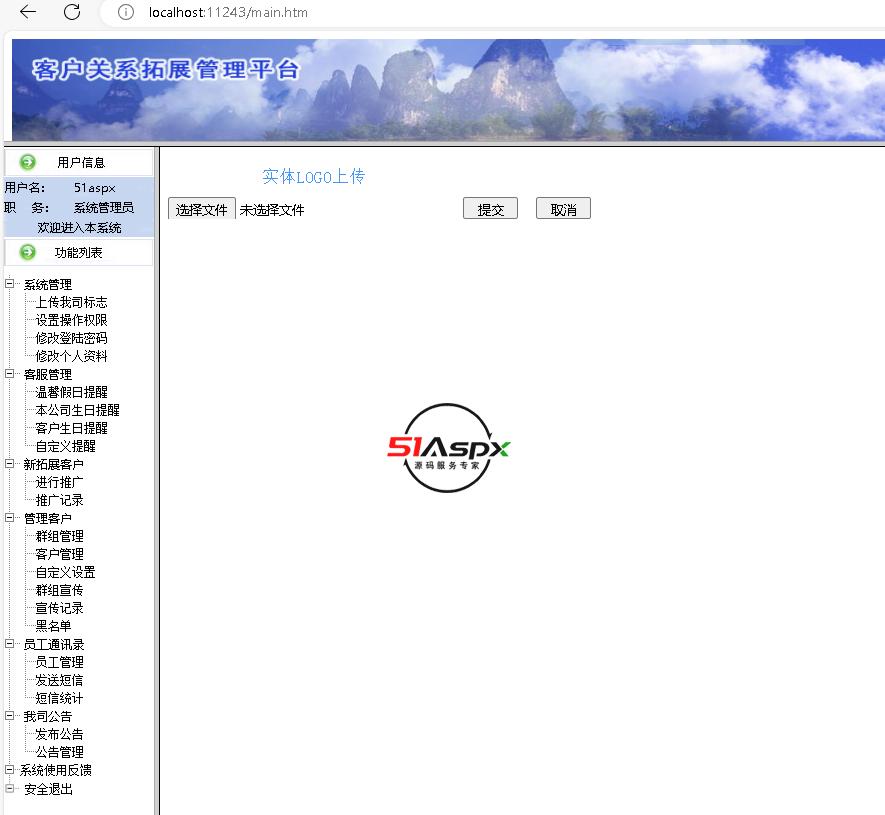Open 进行推广 item

(59, 483)
